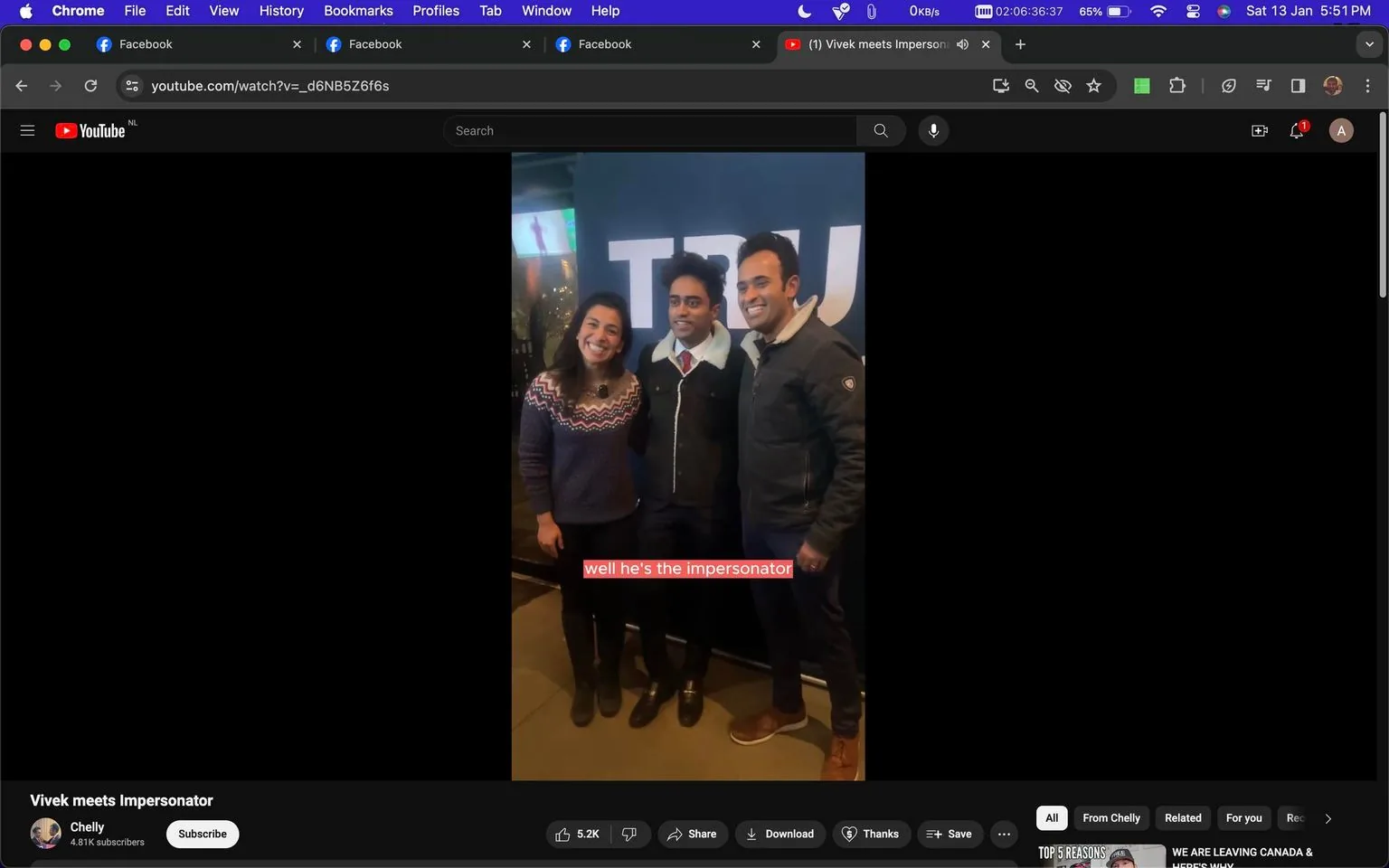1389x868 pixels.
Task: Mute the YouTube tab via its speaker icon
Action: click(961, 43)
